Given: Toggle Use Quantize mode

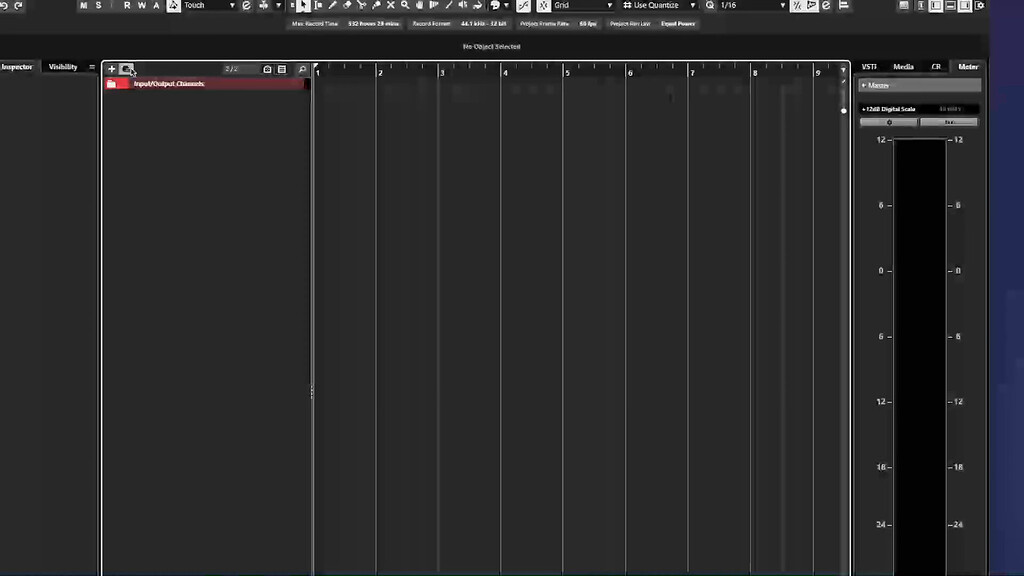Looking at the screenshot, I should pos(650,5).
